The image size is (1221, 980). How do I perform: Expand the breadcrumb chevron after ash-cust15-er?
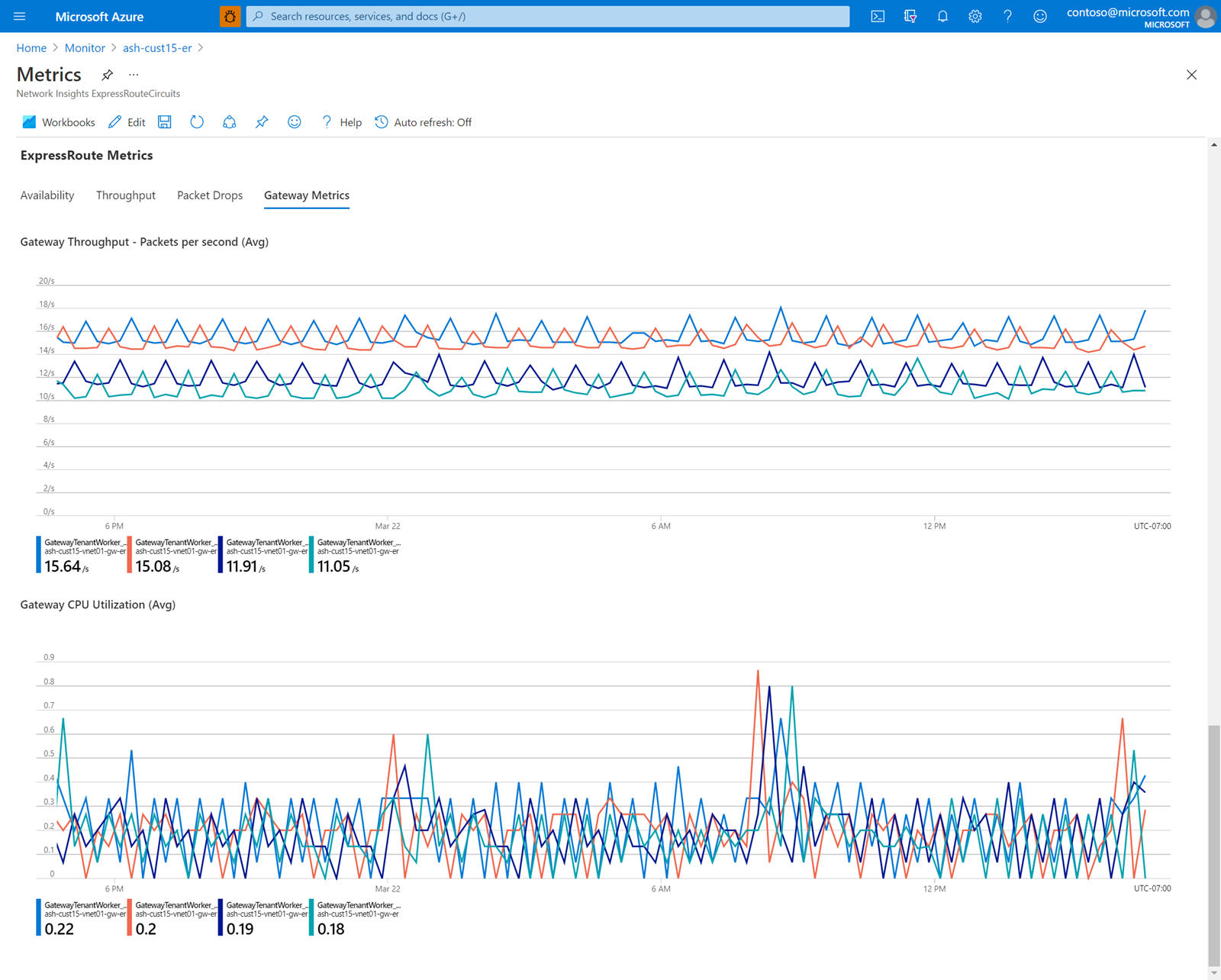coord(201,48)
